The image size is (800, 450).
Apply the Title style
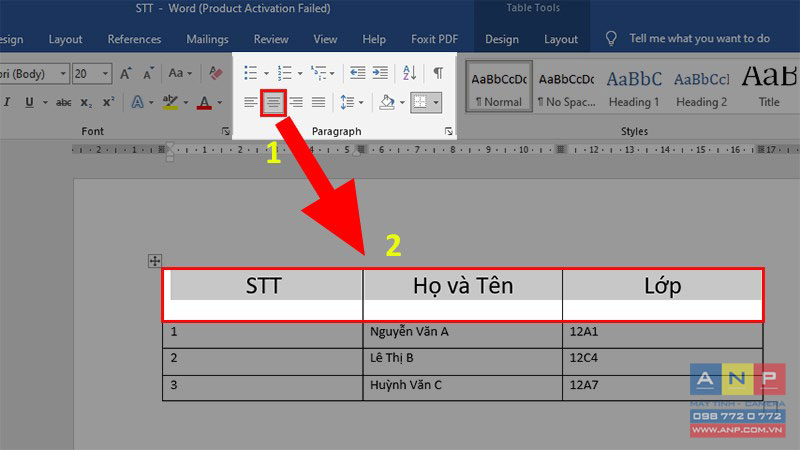click(769, 88)
